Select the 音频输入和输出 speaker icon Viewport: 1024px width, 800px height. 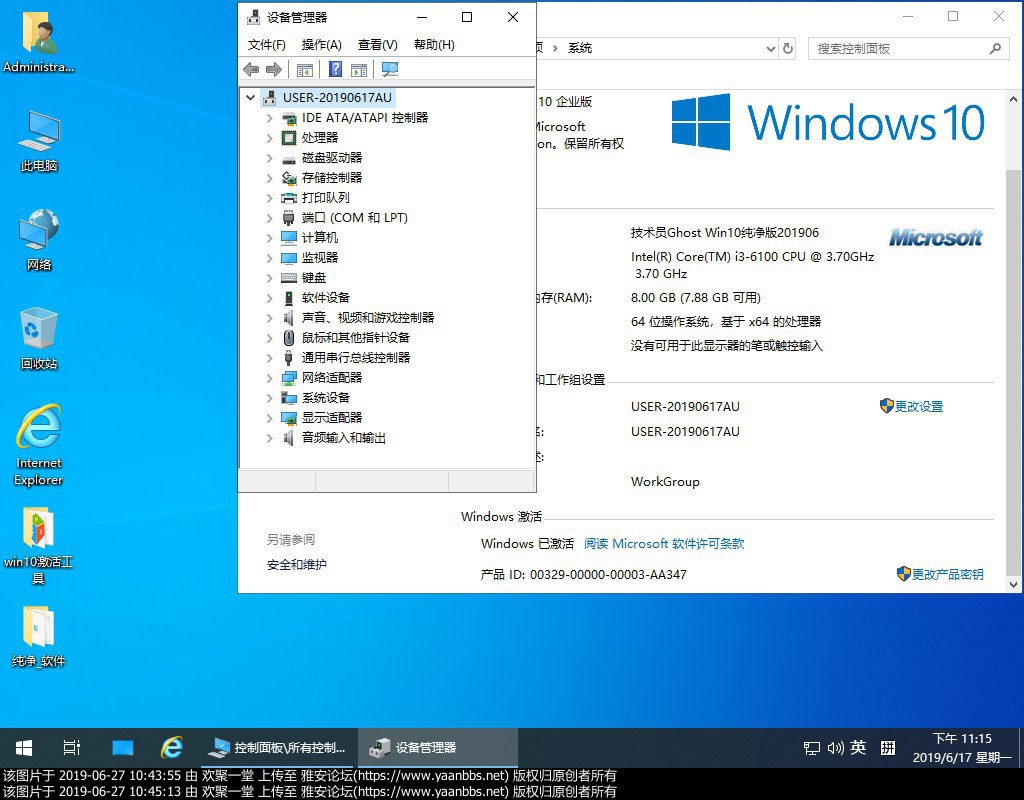click(x=289, y=438)
